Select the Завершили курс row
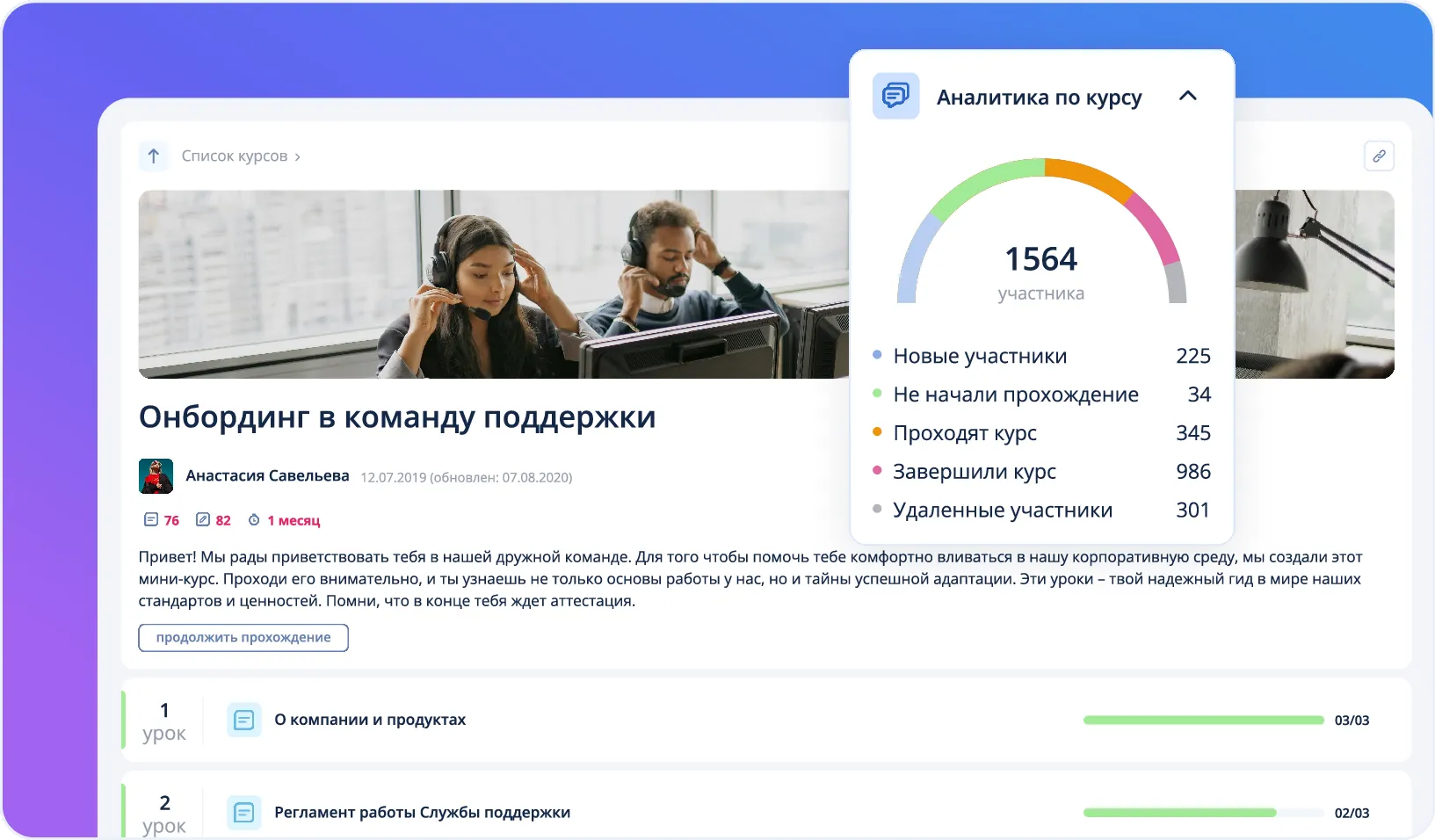Image resolution: width=1435 pixels, height=840 pixels. tap(1041, 472)
